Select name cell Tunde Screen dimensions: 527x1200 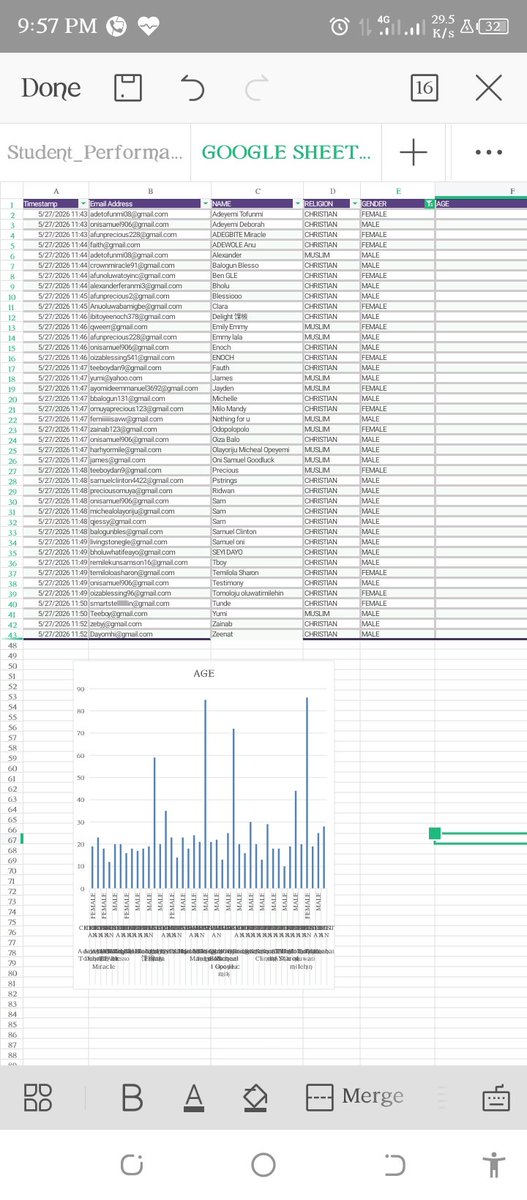pyautogui.click(x=257, y=603)
